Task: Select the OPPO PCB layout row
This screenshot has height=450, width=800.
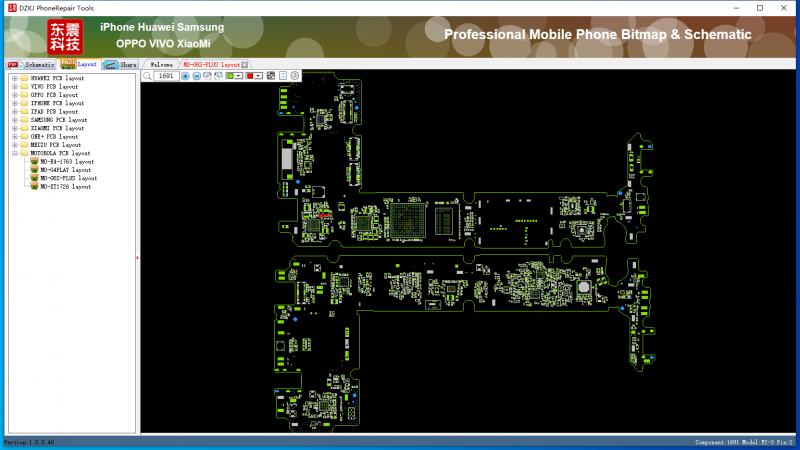Action: coord(54,95)
